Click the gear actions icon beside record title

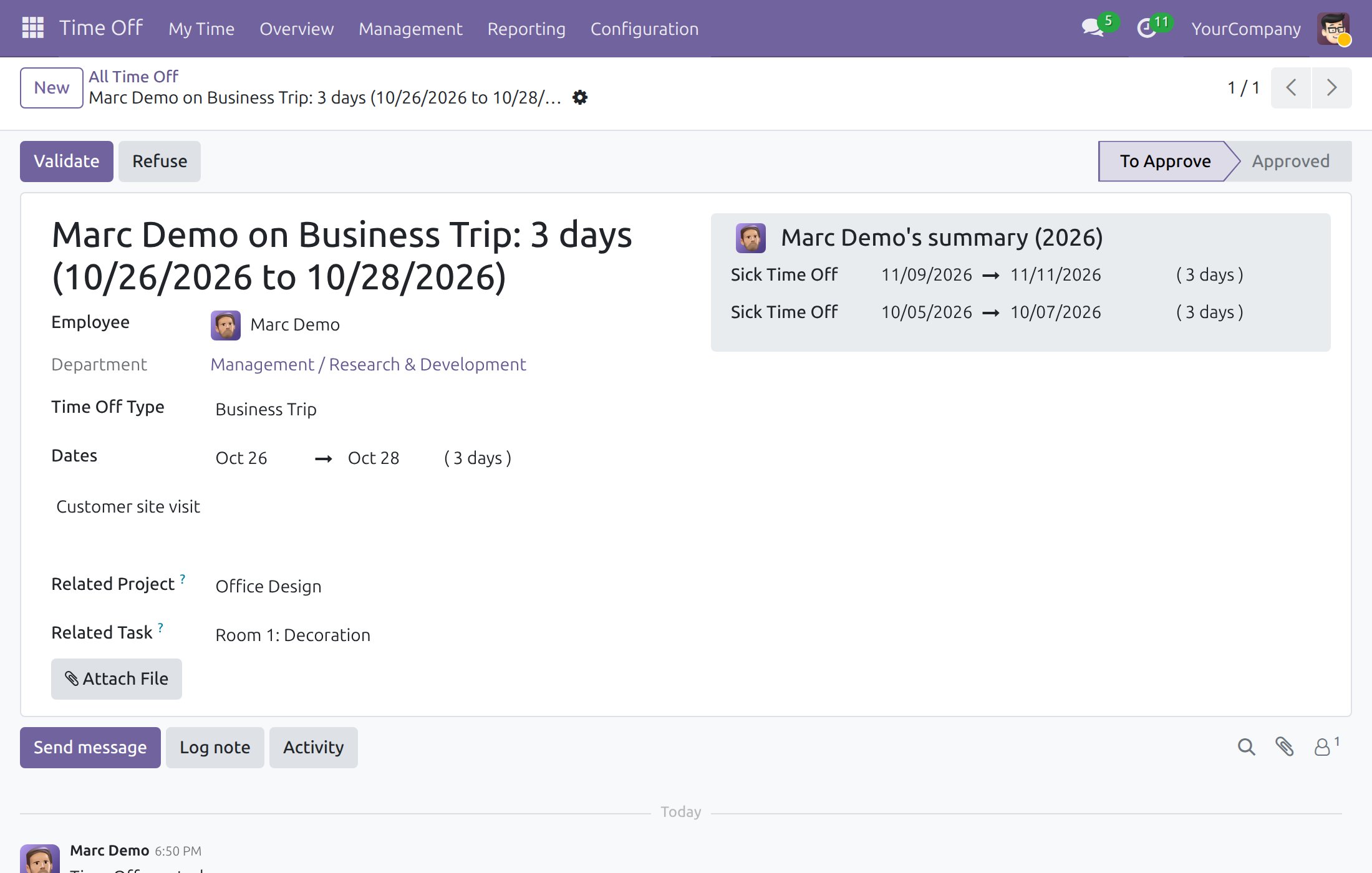click(x=580, y=97)
